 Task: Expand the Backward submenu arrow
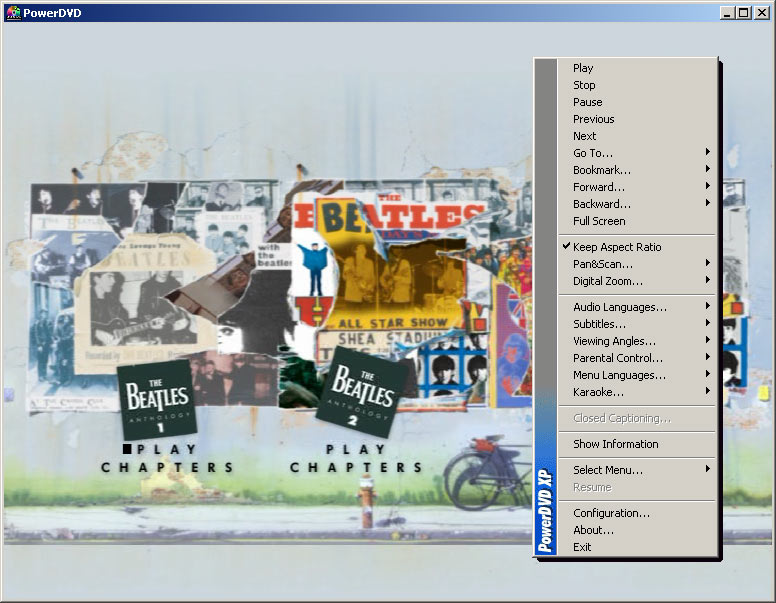708,203
